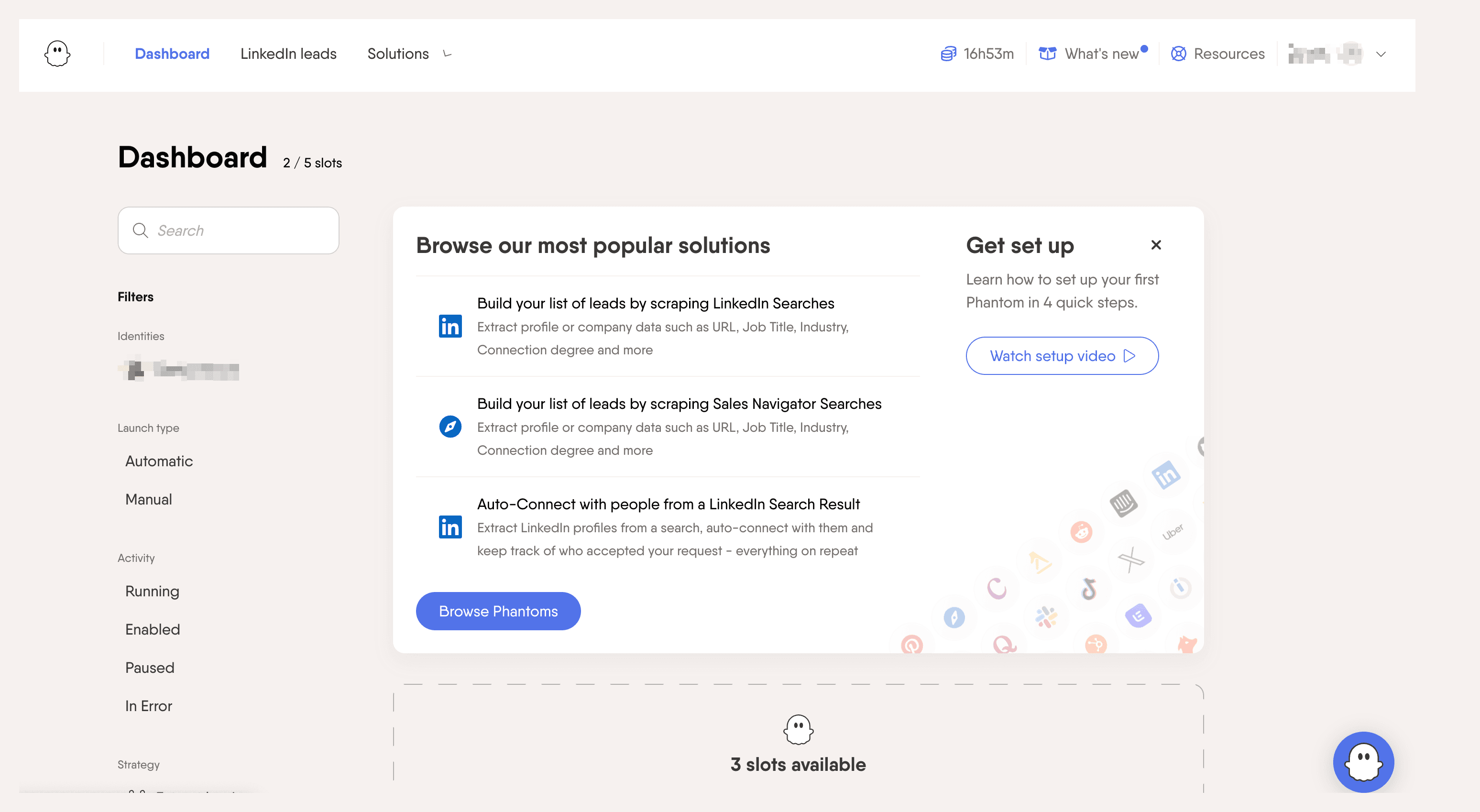Click 3 slots available text
The height and width of the screenshot is (812, 1480).
(798, 764)
